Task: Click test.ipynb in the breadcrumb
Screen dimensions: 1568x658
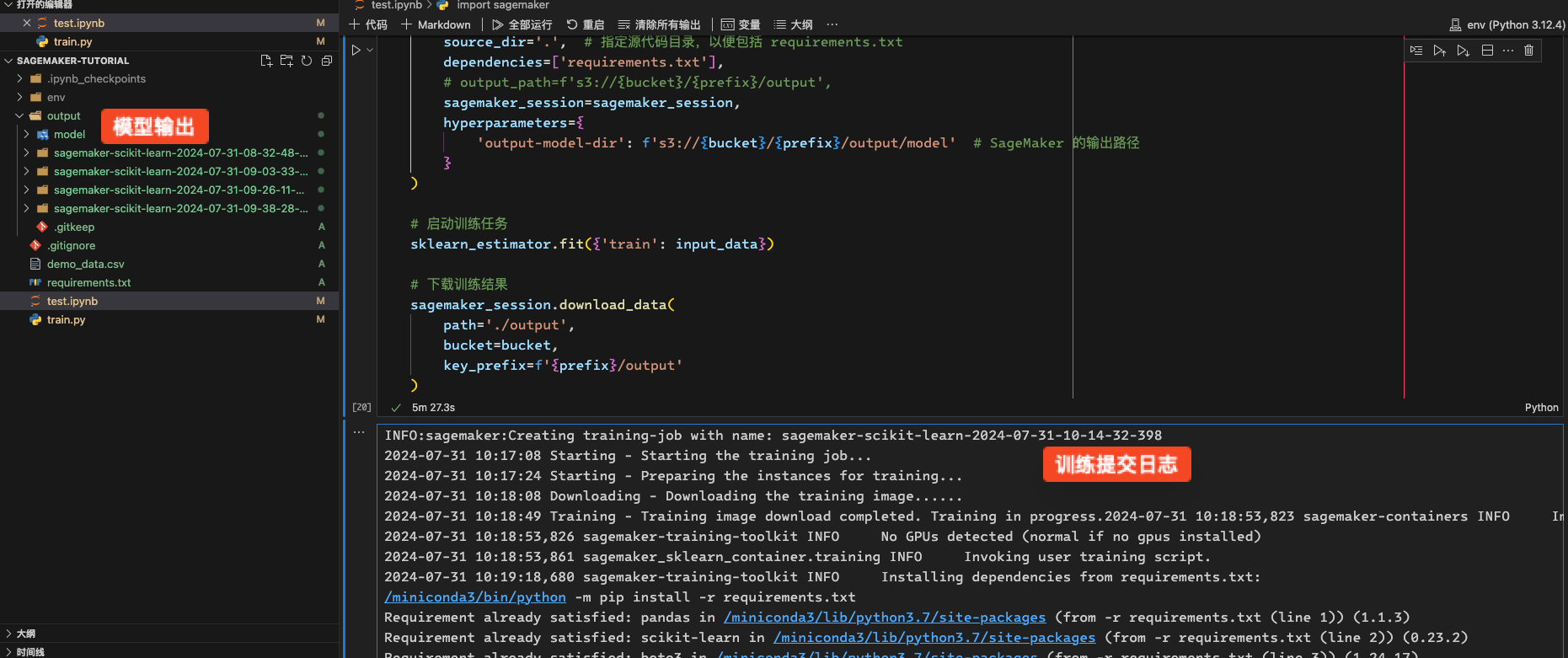Action: (396, 5)
